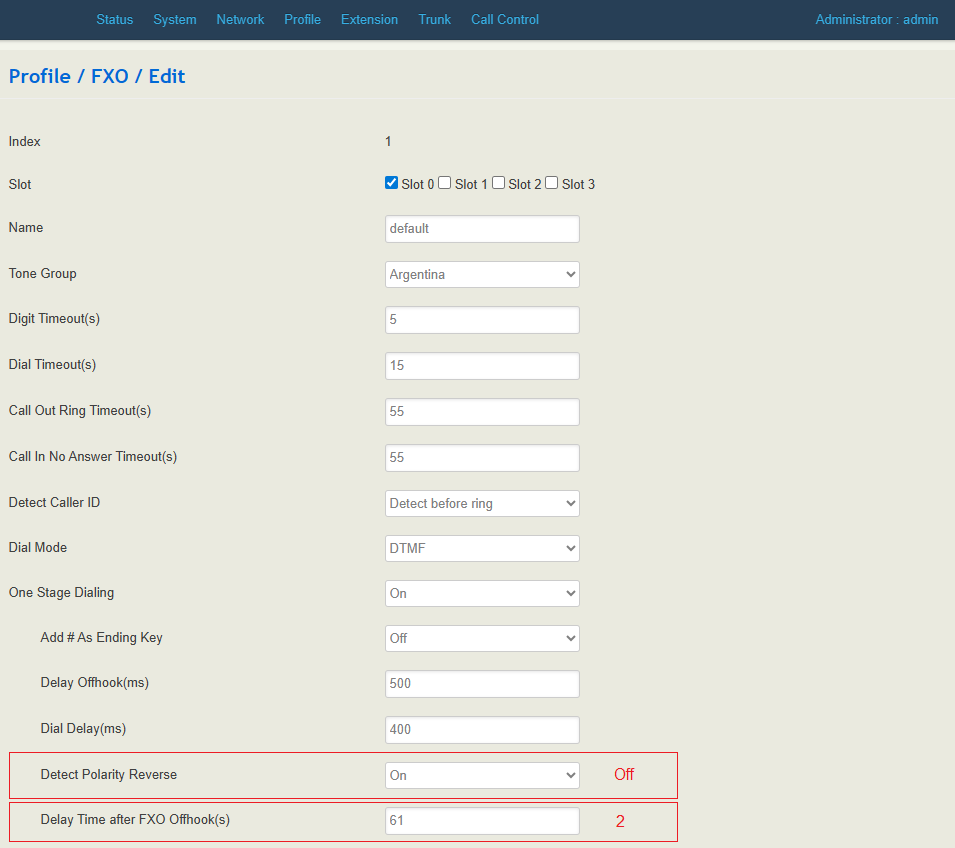This screenshot has width=955, height=848.
Task: Click the Delay Time after FXO Offhook field
Action: (x=482, y=820)
